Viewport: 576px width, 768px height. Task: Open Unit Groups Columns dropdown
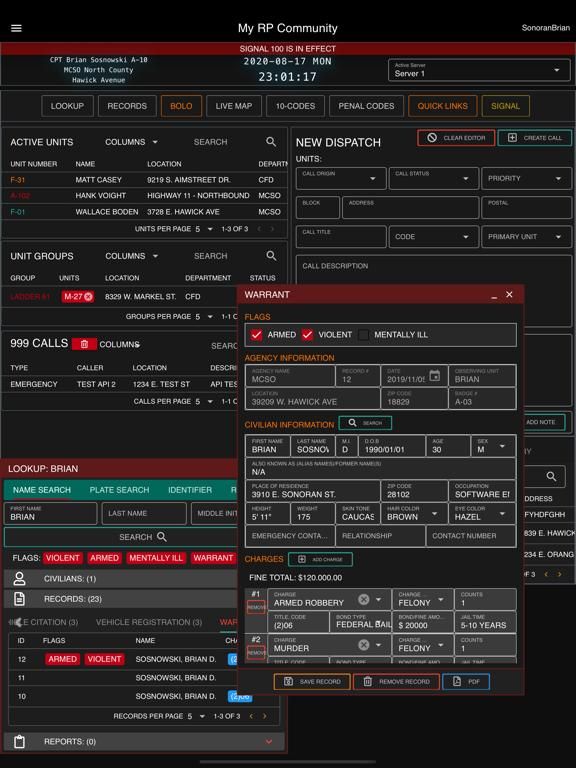click(x=131, y=256)
